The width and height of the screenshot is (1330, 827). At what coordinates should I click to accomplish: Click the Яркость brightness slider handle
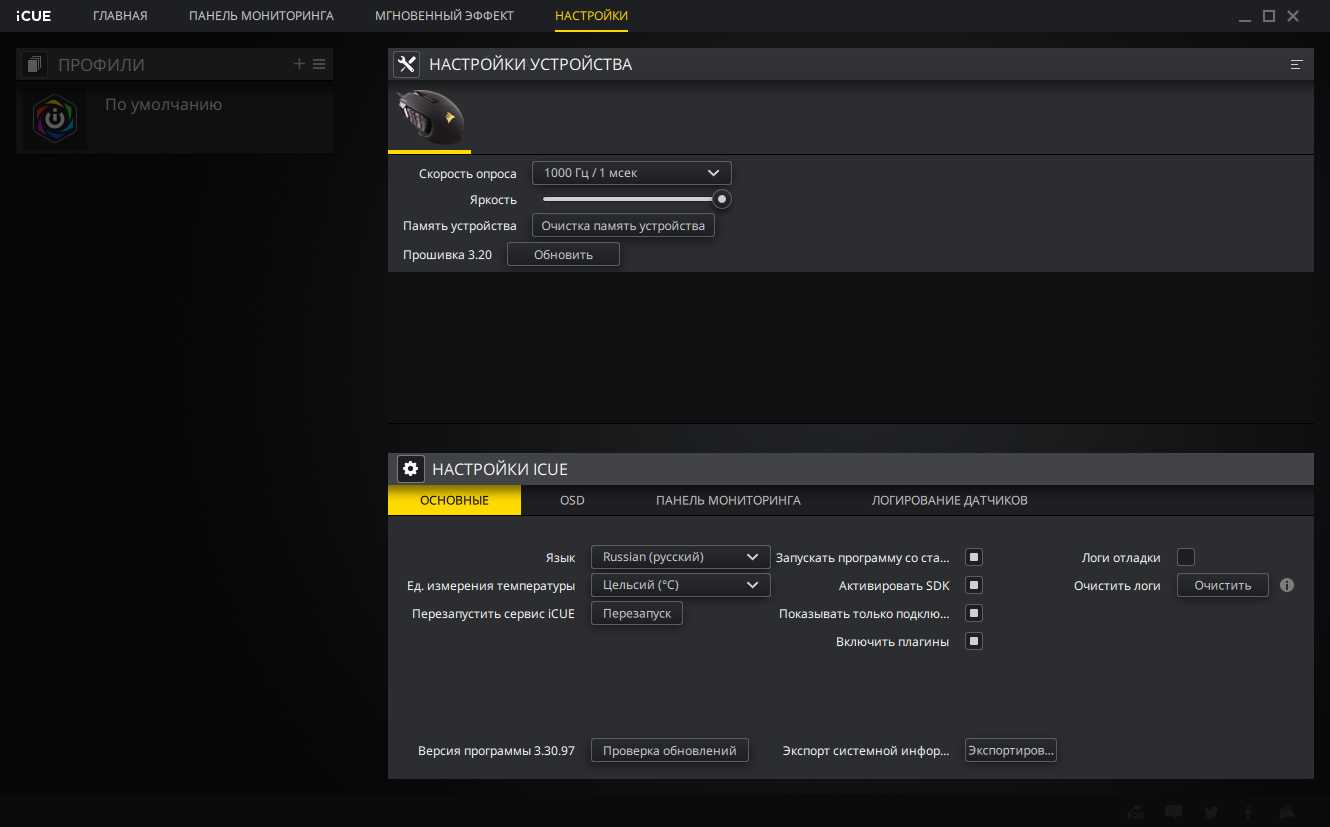coord(721,199)
